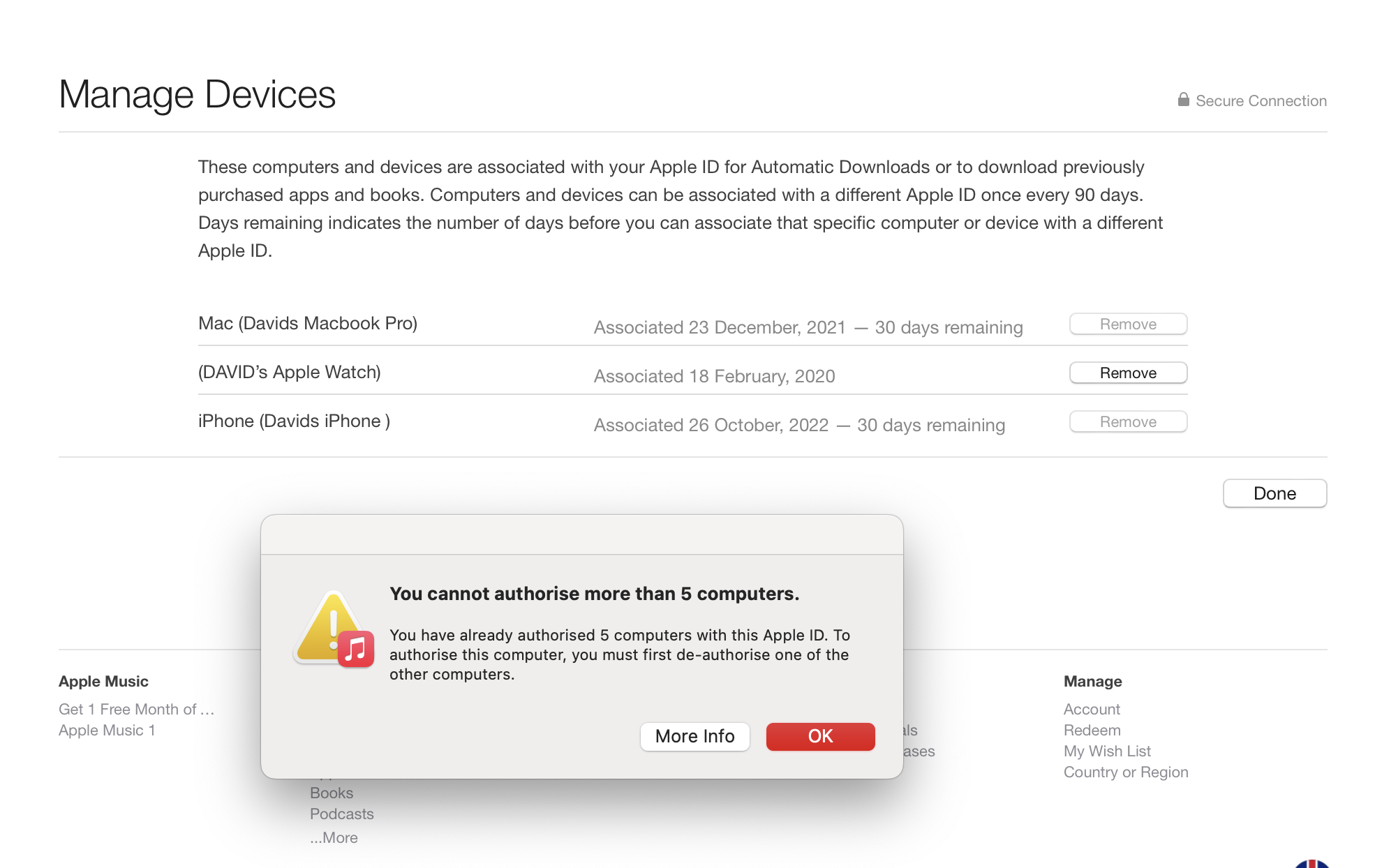This screenshot has height=868, width=1375.
Task: Open the Redeem link
Action: pyautogui.click(x=1092, y=730)
